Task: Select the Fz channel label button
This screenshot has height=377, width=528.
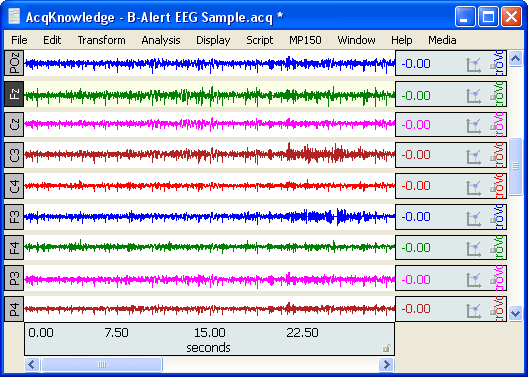Action: 14,94
